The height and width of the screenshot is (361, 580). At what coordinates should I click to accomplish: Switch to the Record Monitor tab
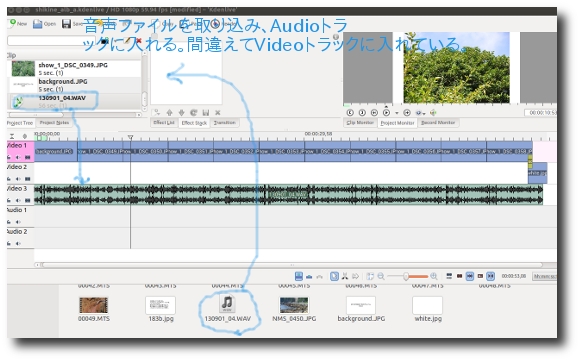438,122
